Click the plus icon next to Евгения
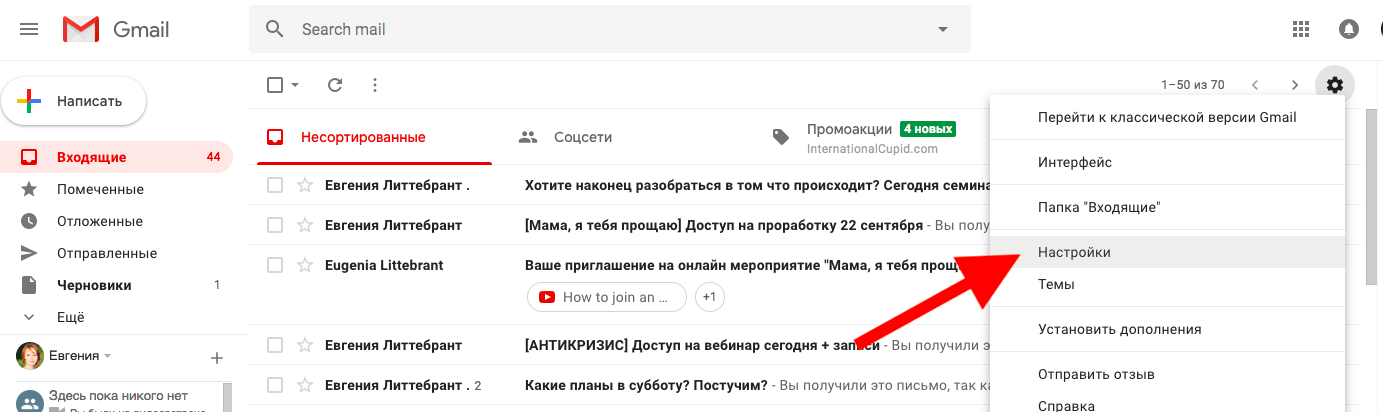1383x412 pixels. 216,357
